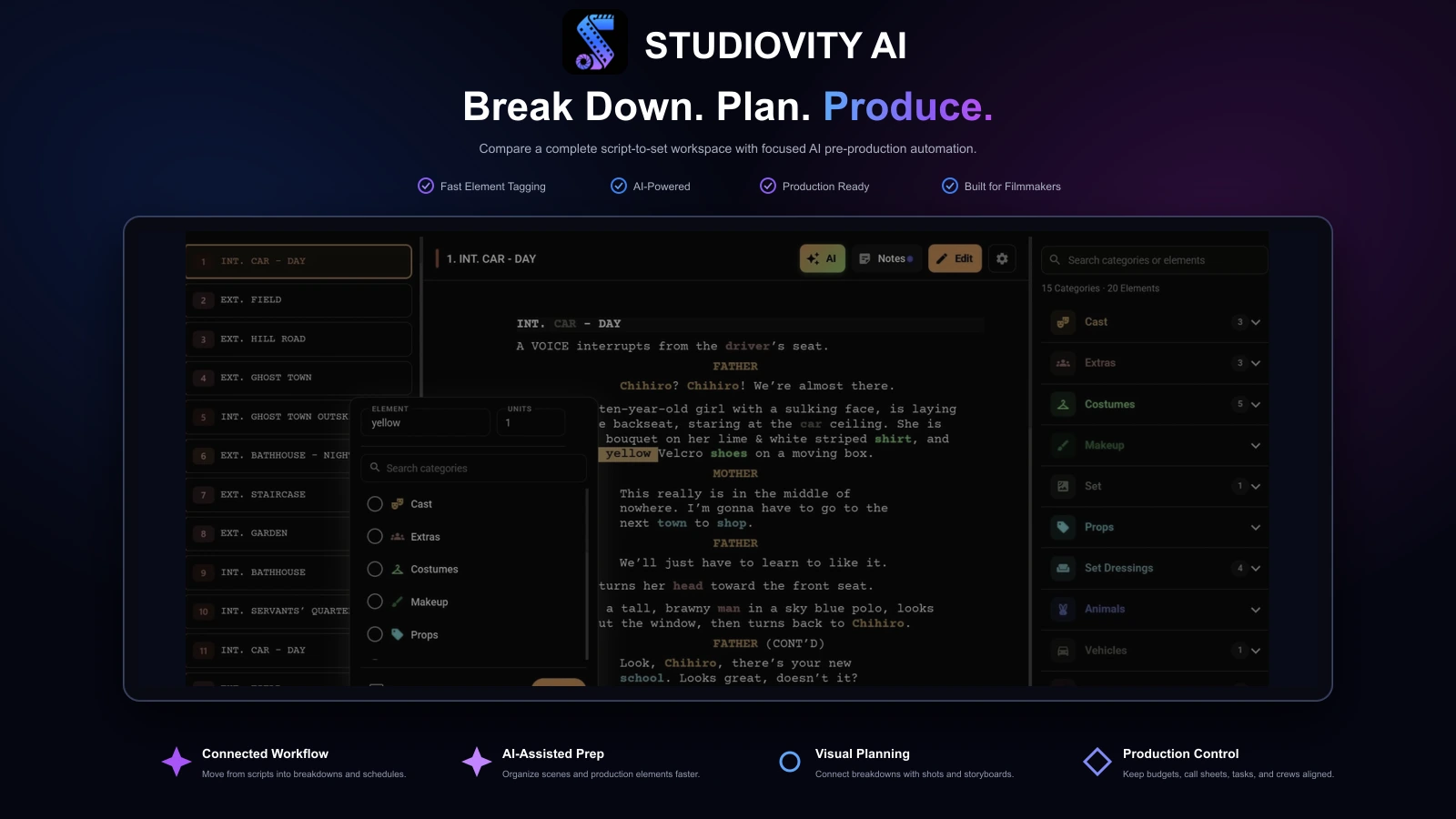Click the Makeup icon in the tagging popup
Image resolution: width=1456 pixels, height=819 pixels.
pyautogui.click(x=398, y=602)
